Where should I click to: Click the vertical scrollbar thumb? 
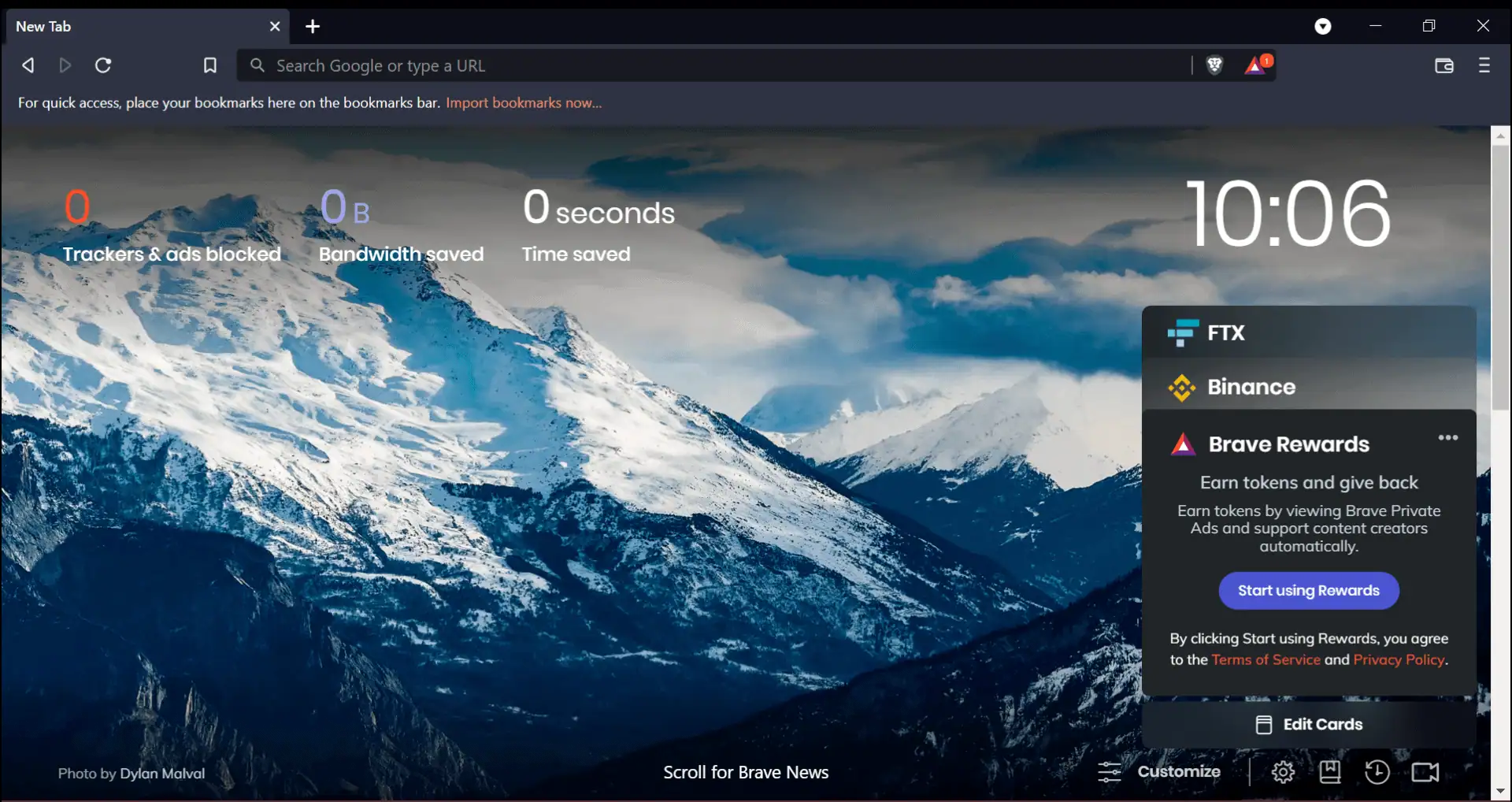tap(1500, 277)
